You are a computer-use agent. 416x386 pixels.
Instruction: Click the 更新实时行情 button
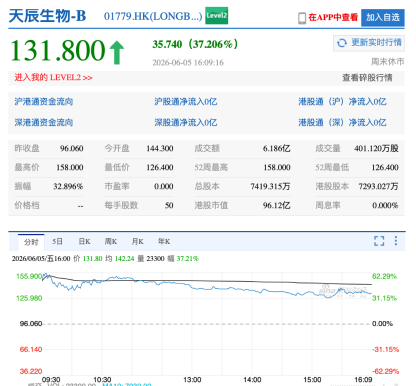[x=369, y=43]
